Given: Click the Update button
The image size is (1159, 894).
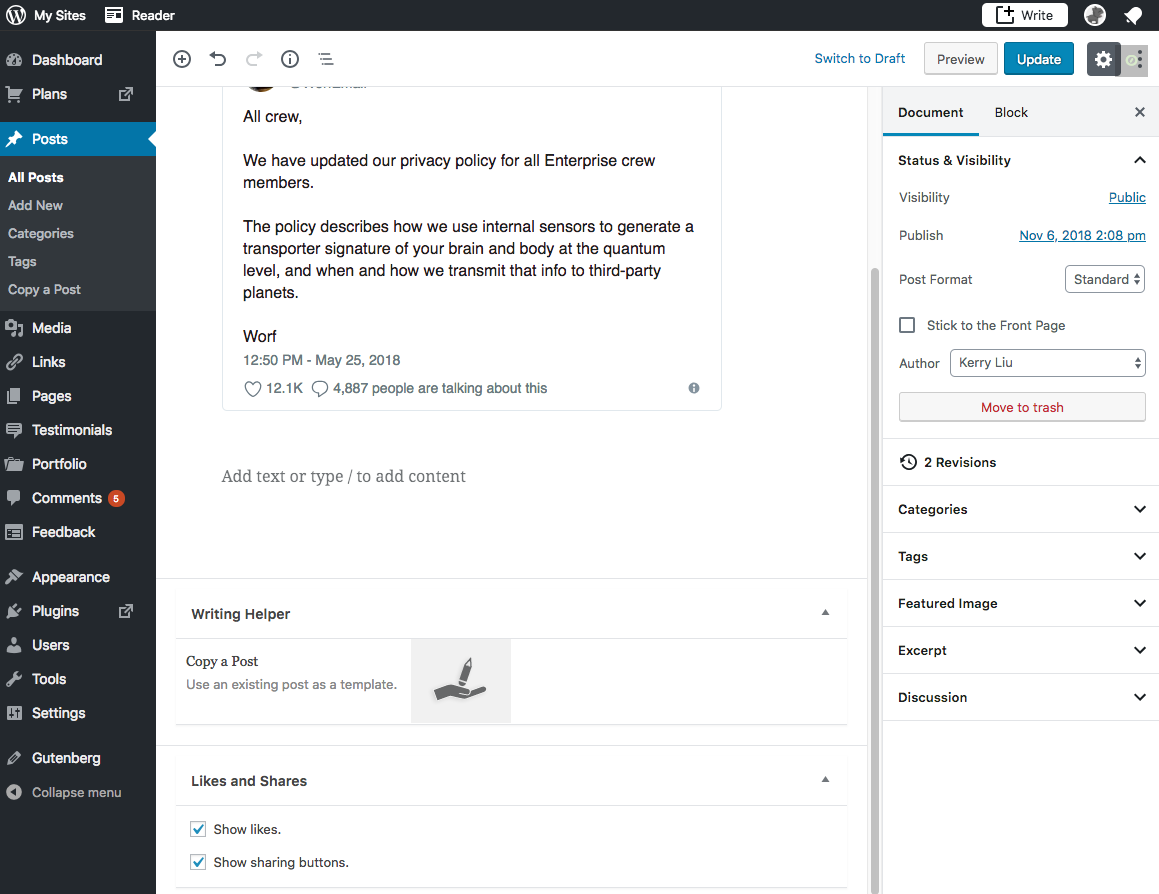Looking at the screenshot, I should [x=1039, y=59].
